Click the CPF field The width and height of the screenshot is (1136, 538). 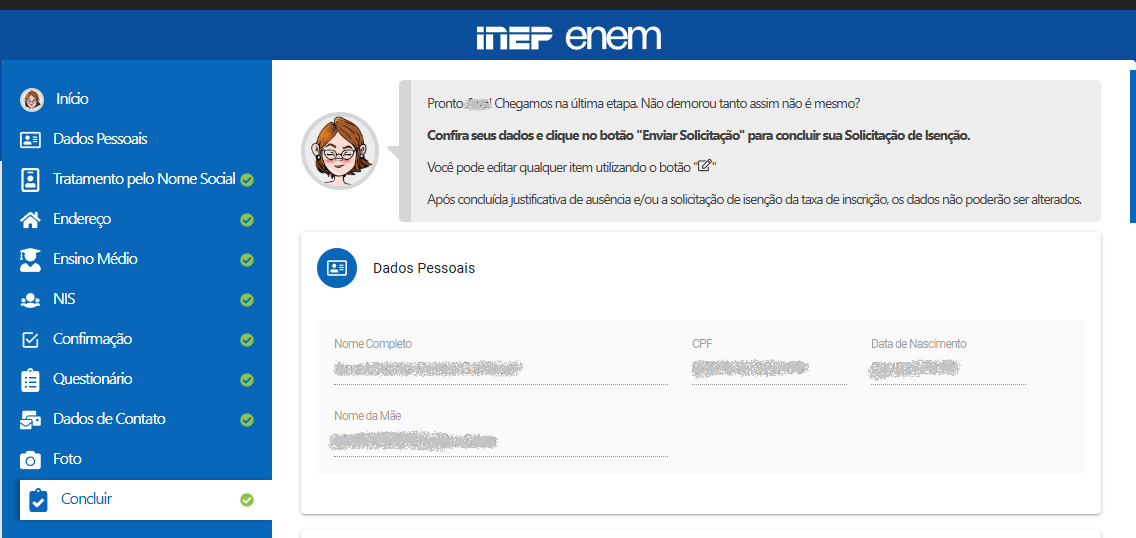pos(768,369)
